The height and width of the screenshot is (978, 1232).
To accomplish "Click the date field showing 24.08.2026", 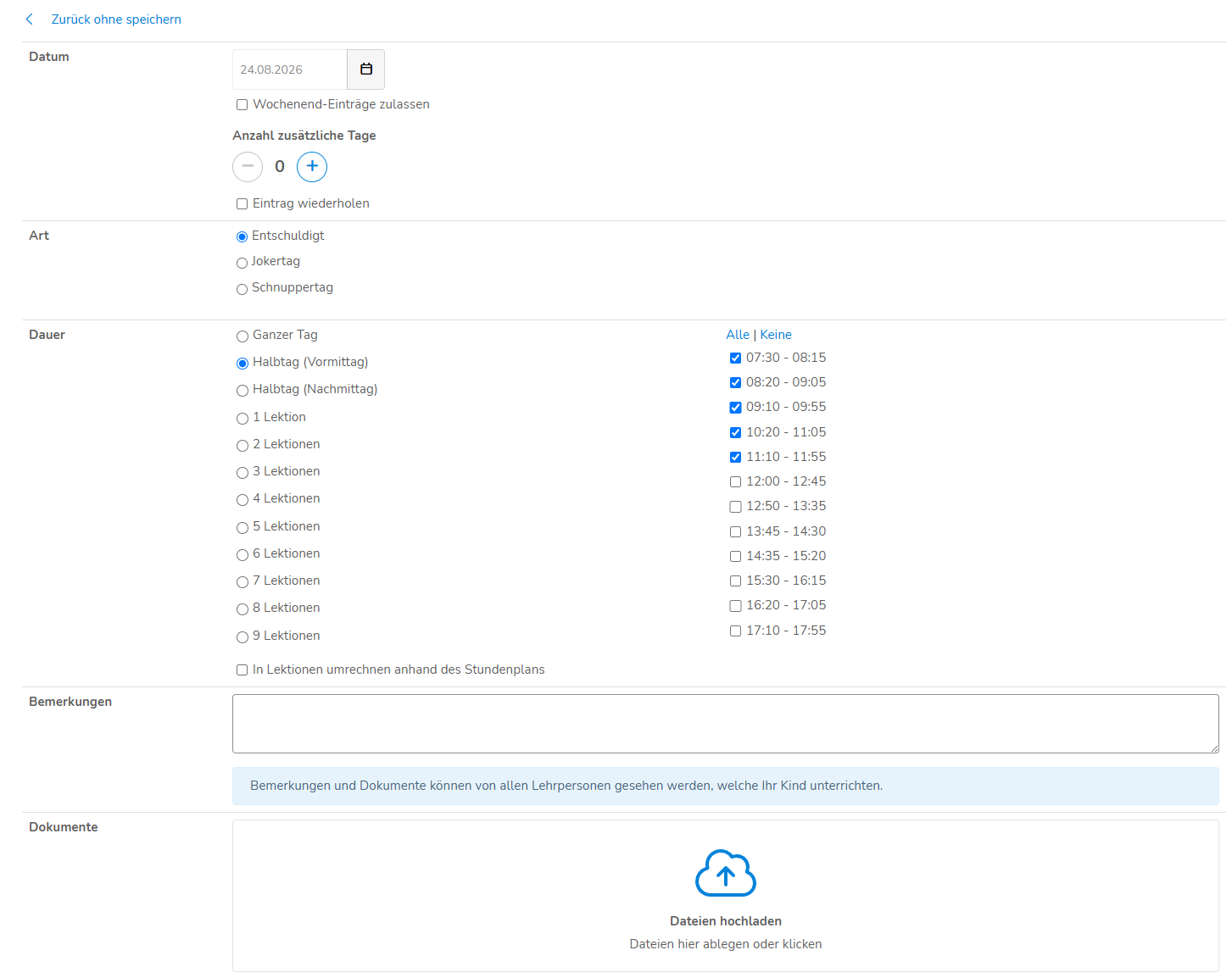I will 290,69.
